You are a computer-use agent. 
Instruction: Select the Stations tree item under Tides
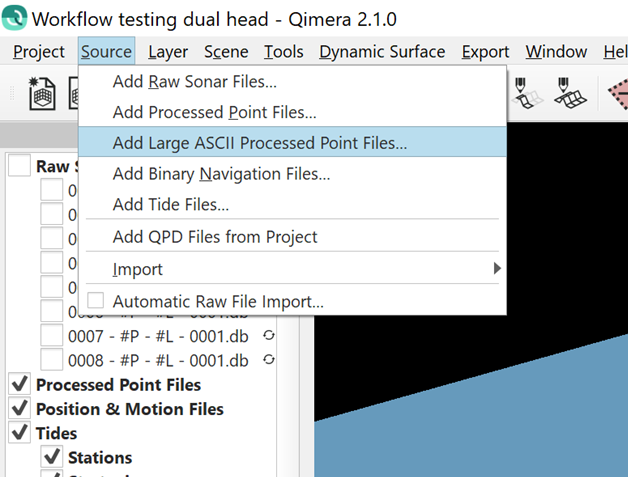100,458
